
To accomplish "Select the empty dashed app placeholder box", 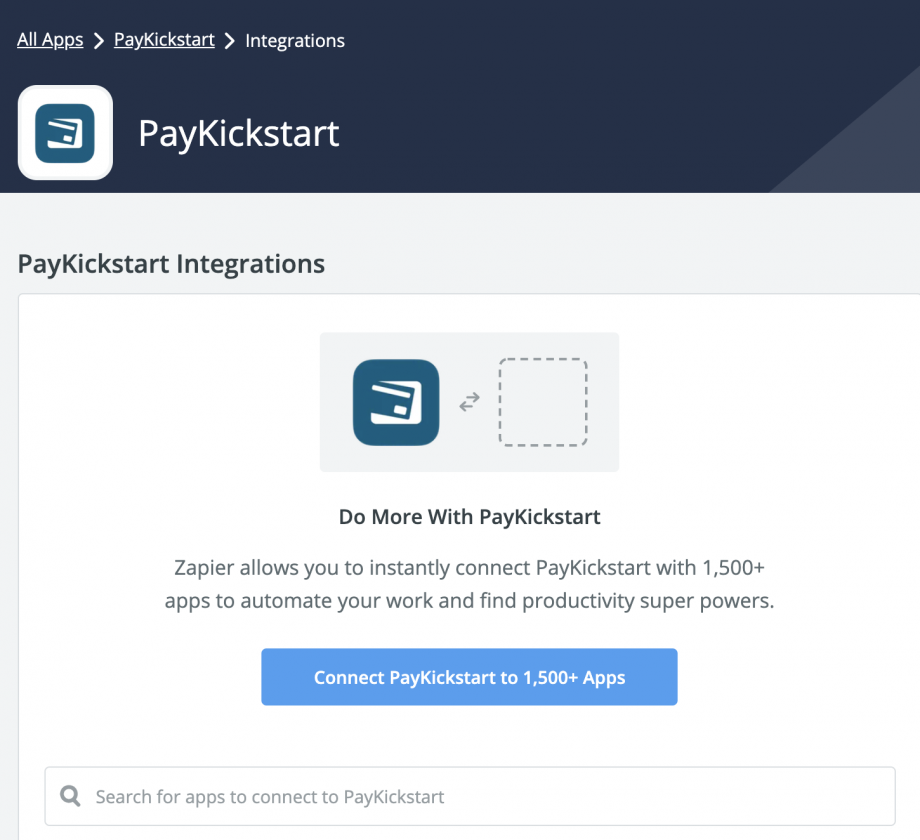I will tap(543, 402).
